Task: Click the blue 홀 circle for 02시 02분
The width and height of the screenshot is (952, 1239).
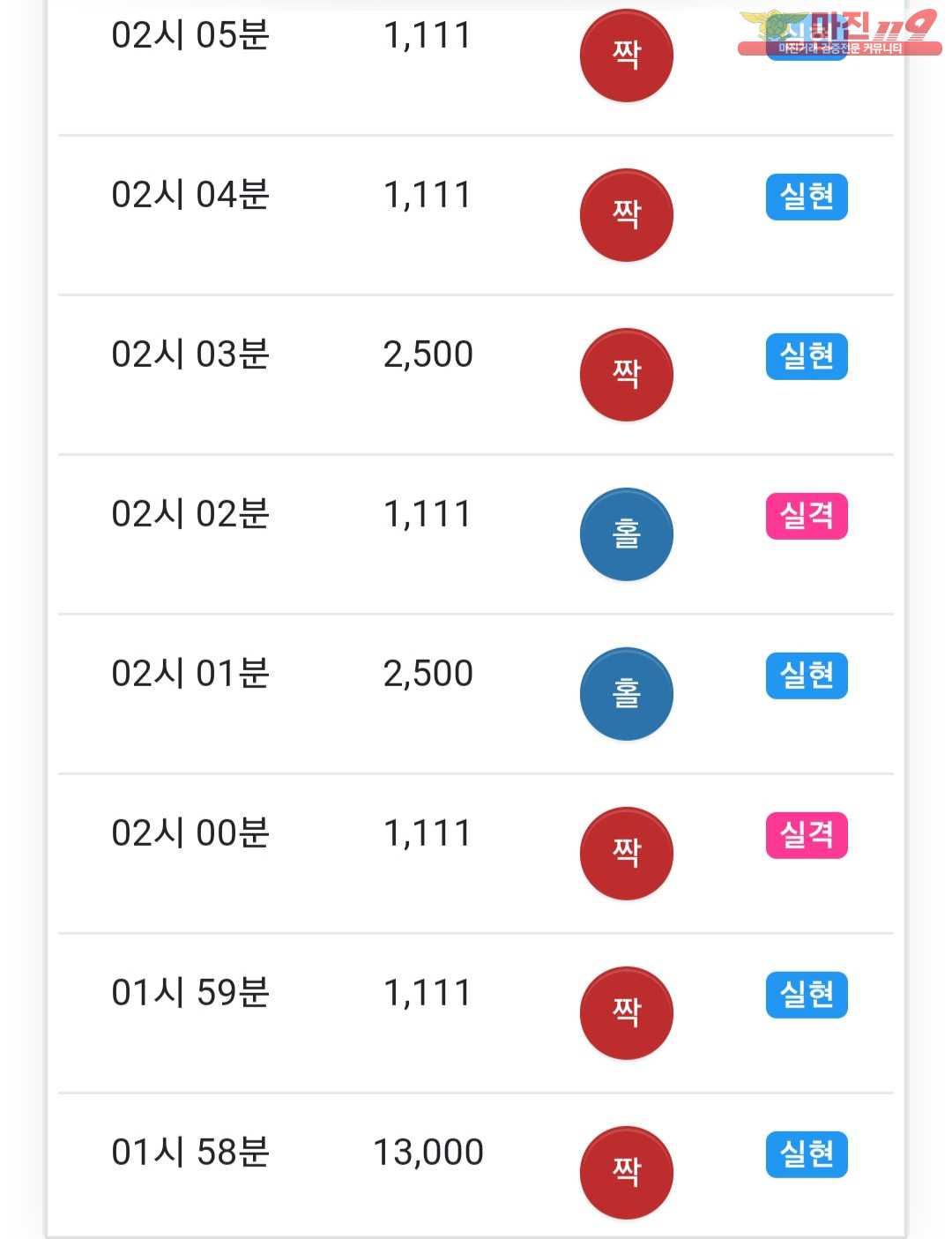Action: [x=626, y=534]
